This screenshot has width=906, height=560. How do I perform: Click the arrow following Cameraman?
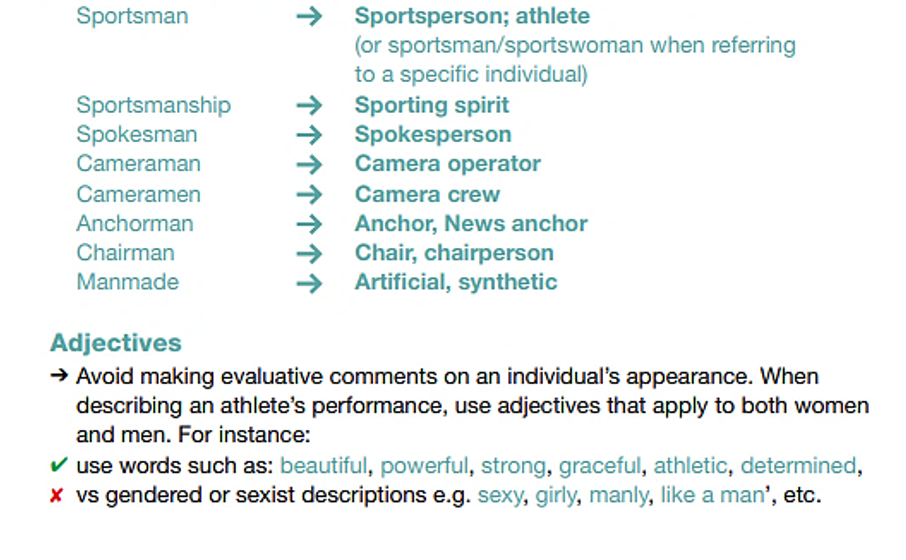(310, 164)
